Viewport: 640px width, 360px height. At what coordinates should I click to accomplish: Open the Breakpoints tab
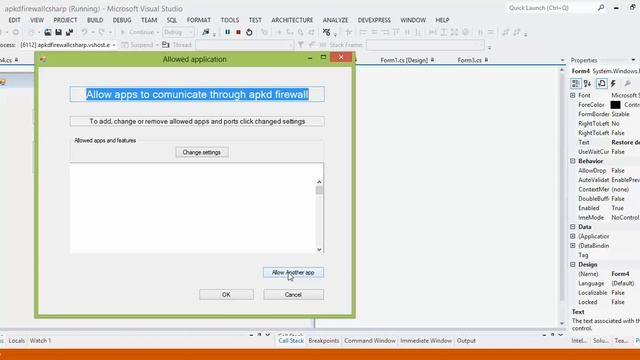pos(324,340)
